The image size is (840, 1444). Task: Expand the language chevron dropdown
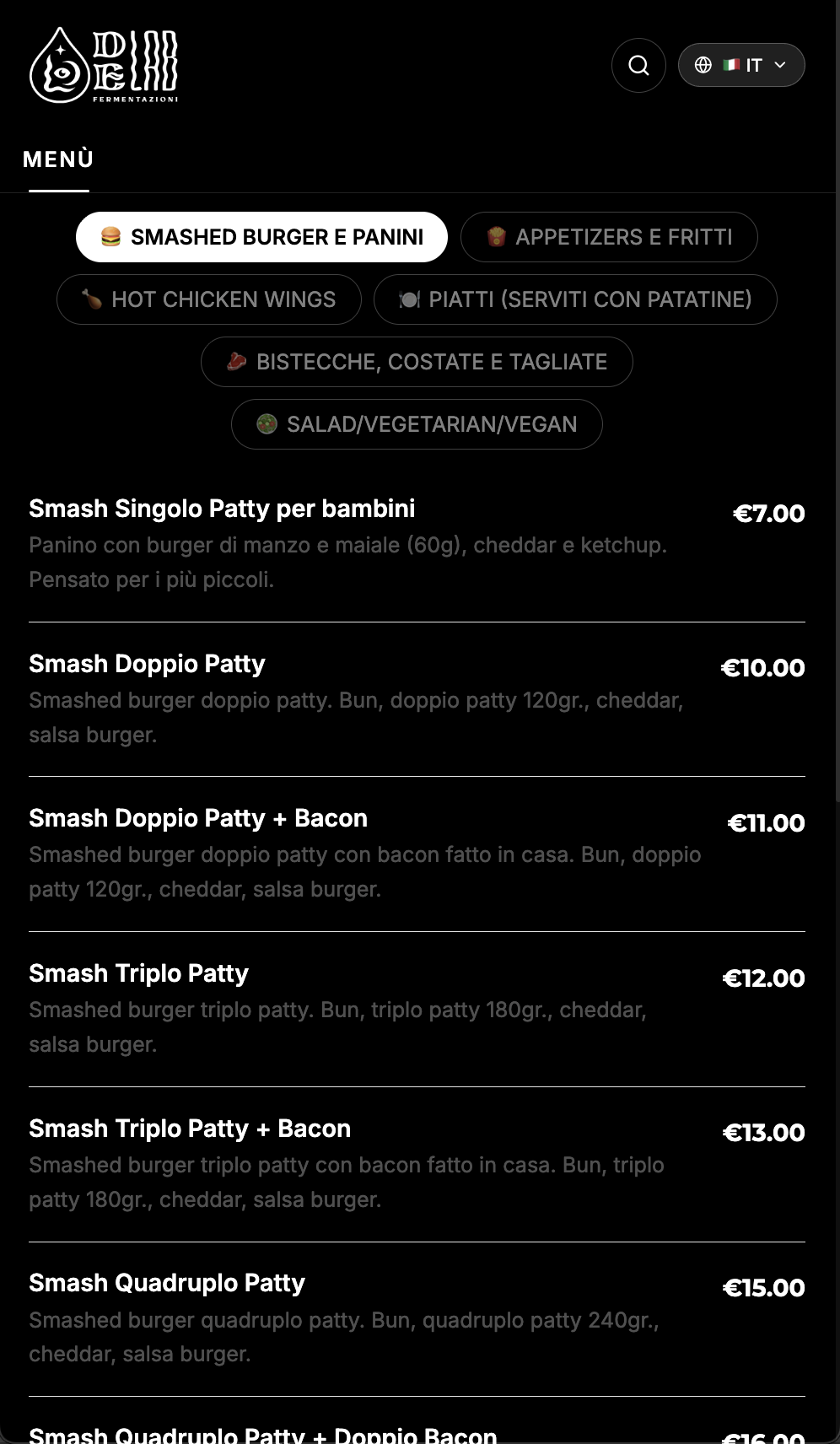(780, 65)
